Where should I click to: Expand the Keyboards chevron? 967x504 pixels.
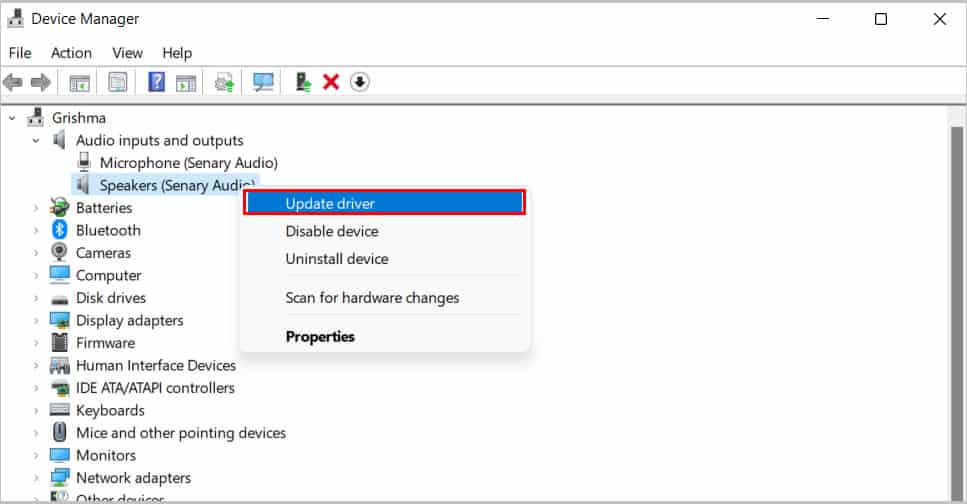tap(36, 411)
